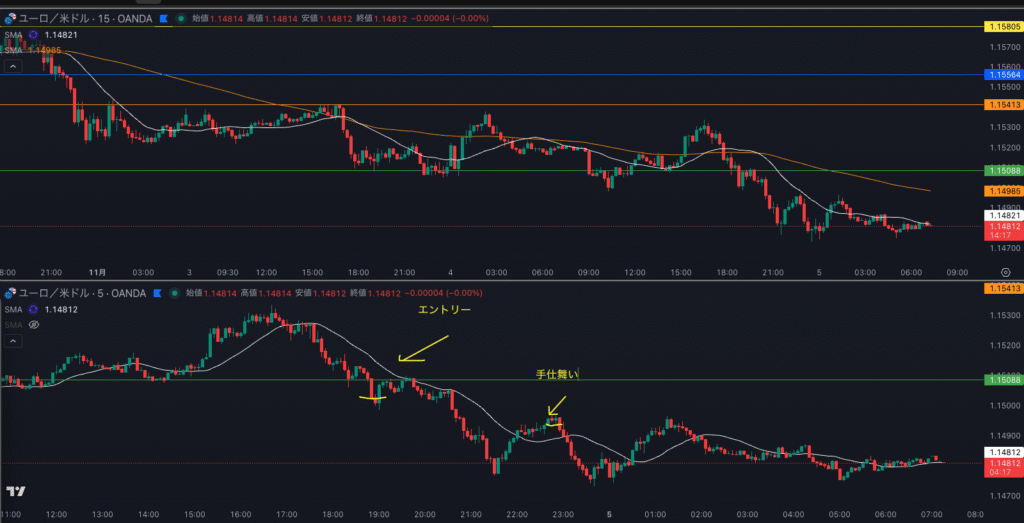
Task: Show the hidden SMA indicator in the lower chart
Action: click(33, 325)
